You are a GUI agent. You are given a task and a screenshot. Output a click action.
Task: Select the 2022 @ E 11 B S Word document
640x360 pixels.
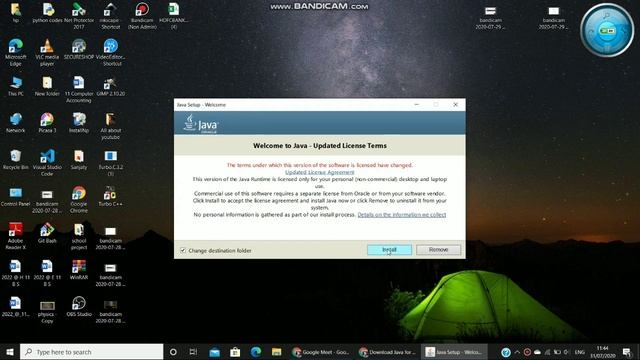47,273
